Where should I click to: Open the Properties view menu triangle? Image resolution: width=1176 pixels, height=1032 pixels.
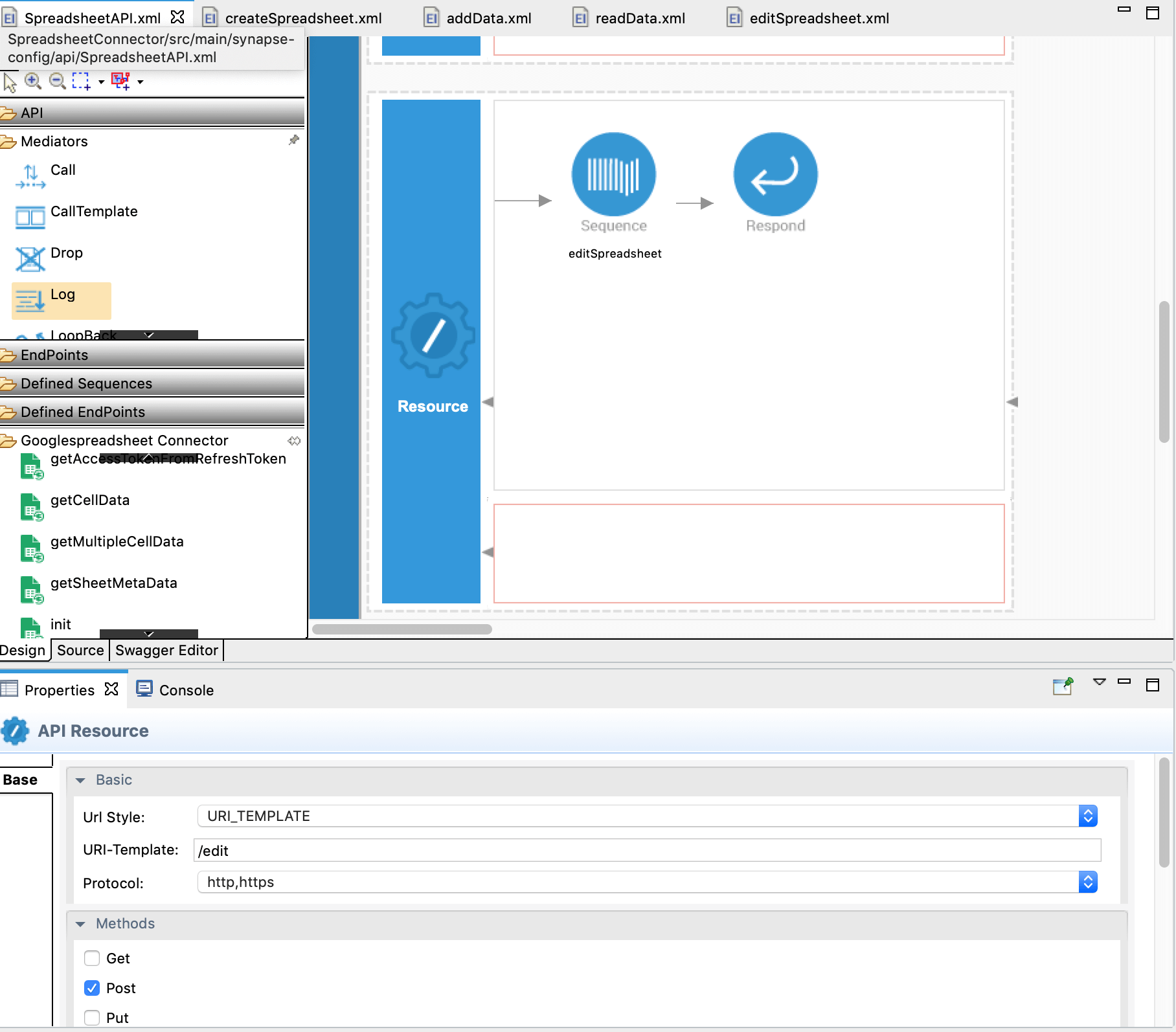1100,682
